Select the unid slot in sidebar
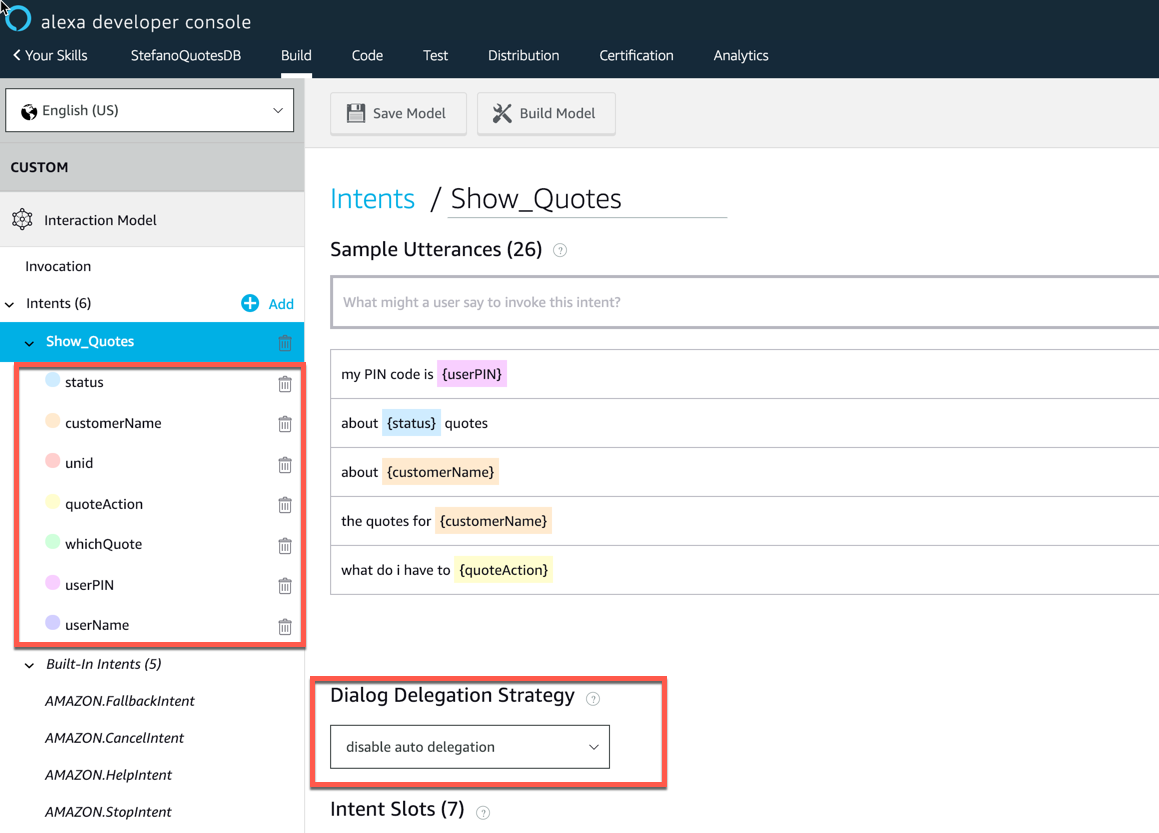The width and height of the screenshot is (1159, 833). (79, 463)
